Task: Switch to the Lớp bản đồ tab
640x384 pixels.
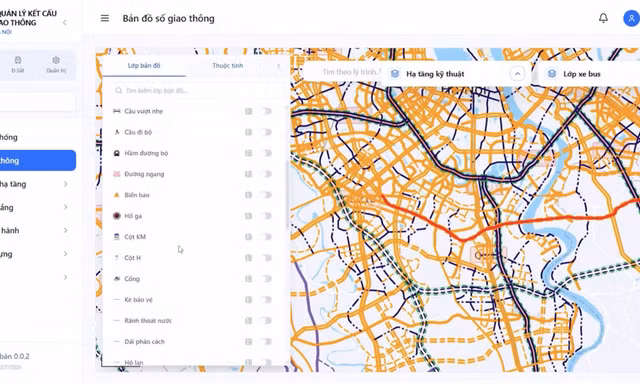Action: (144, 66)
